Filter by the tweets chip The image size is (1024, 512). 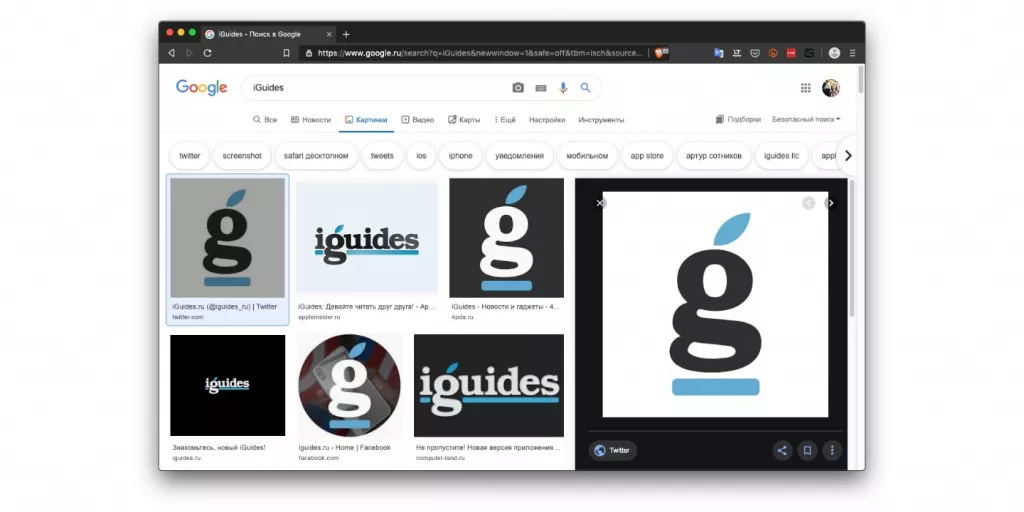[x=382, y=156]
